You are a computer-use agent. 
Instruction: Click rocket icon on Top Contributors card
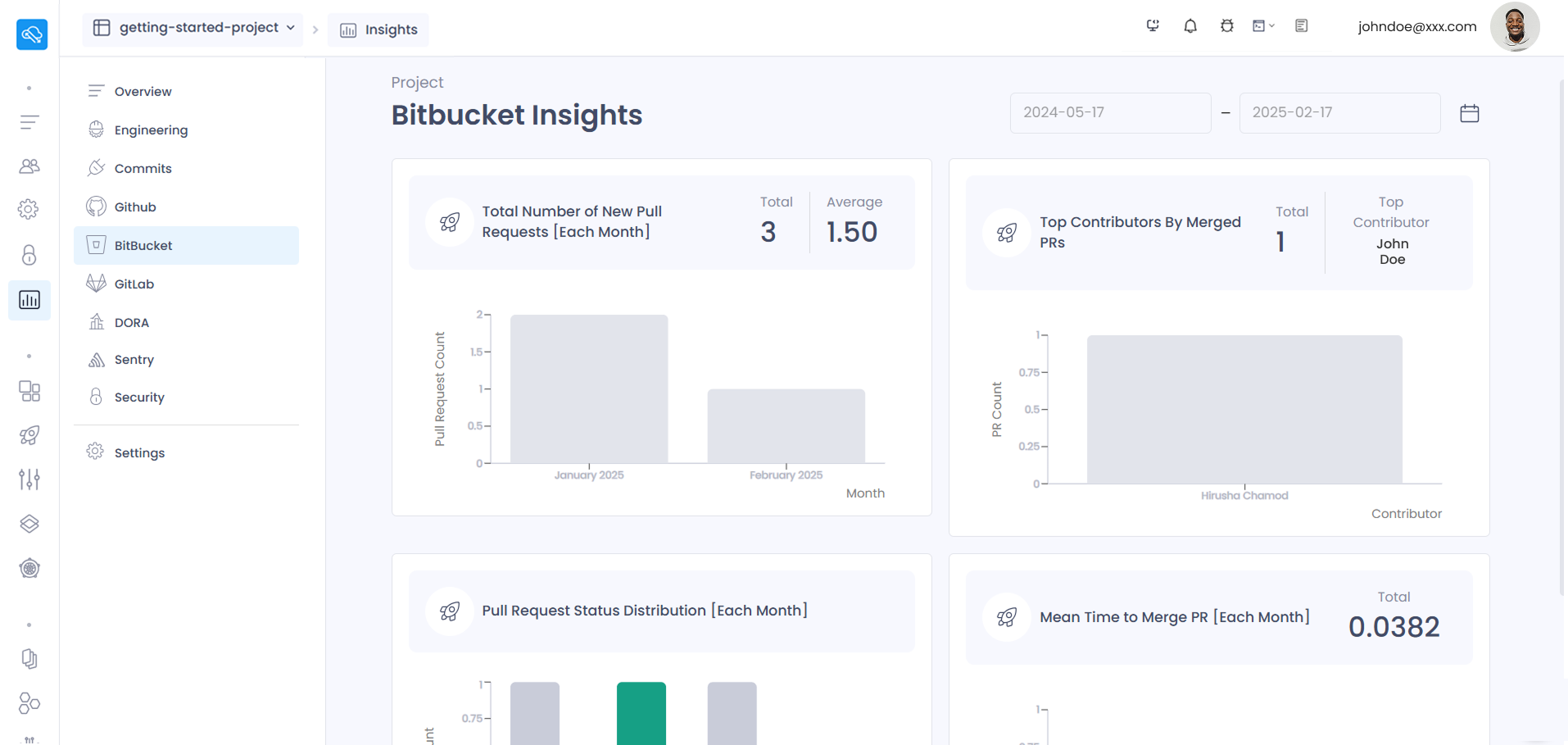[x=1007, y=233]
